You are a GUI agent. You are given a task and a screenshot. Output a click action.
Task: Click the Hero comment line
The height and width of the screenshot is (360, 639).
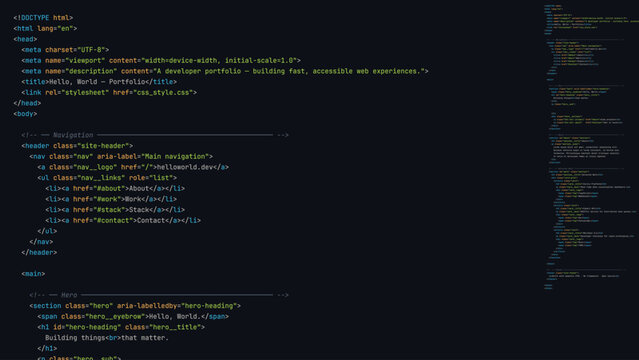point(159,295)
